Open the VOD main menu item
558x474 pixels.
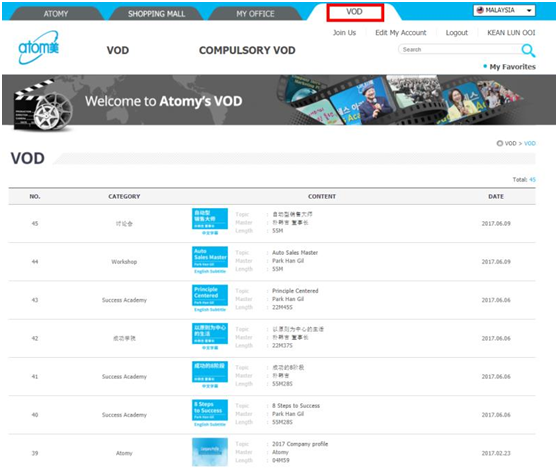point(118,50)
